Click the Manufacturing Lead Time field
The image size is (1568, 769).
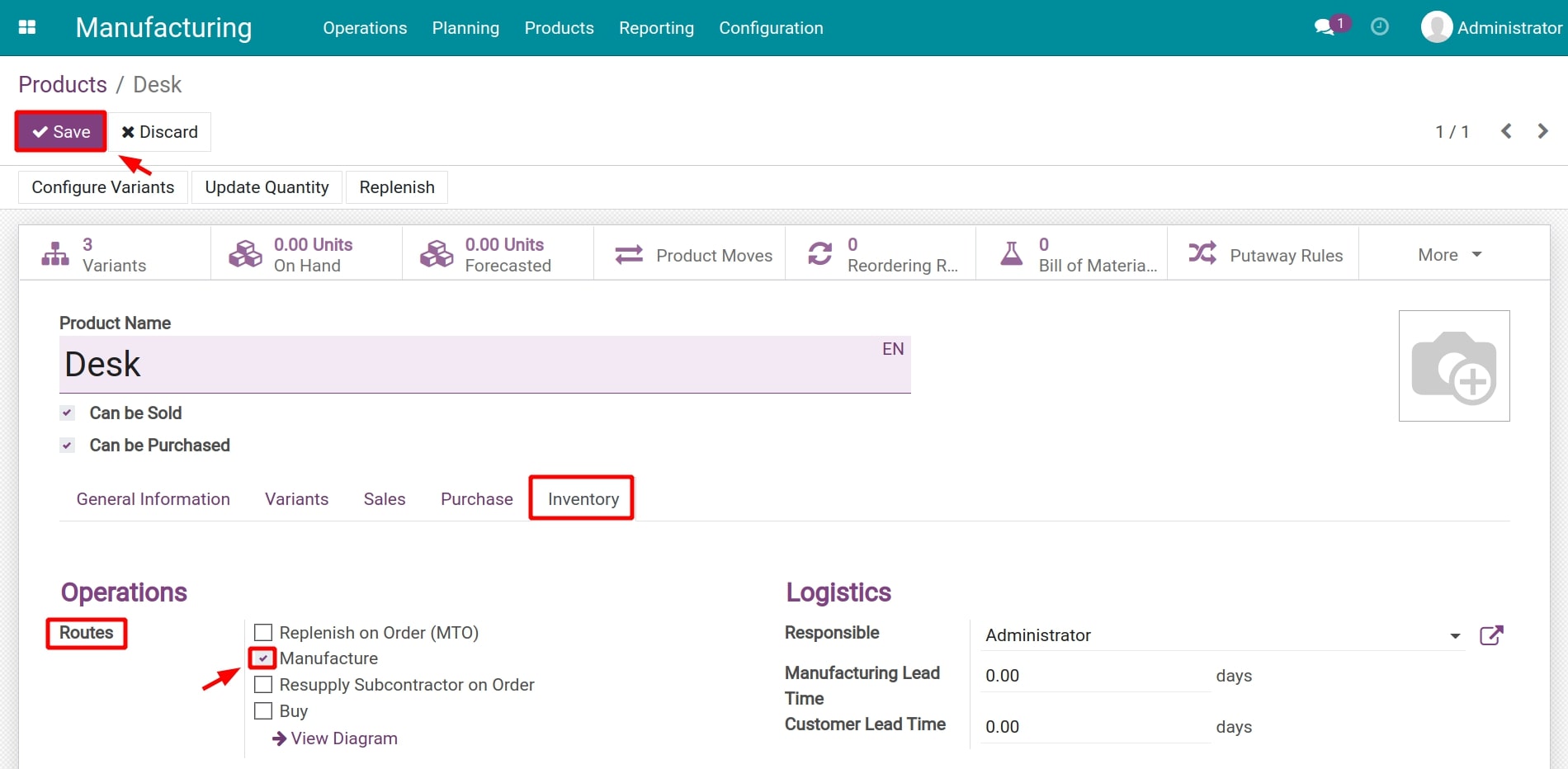[1093, 676]
